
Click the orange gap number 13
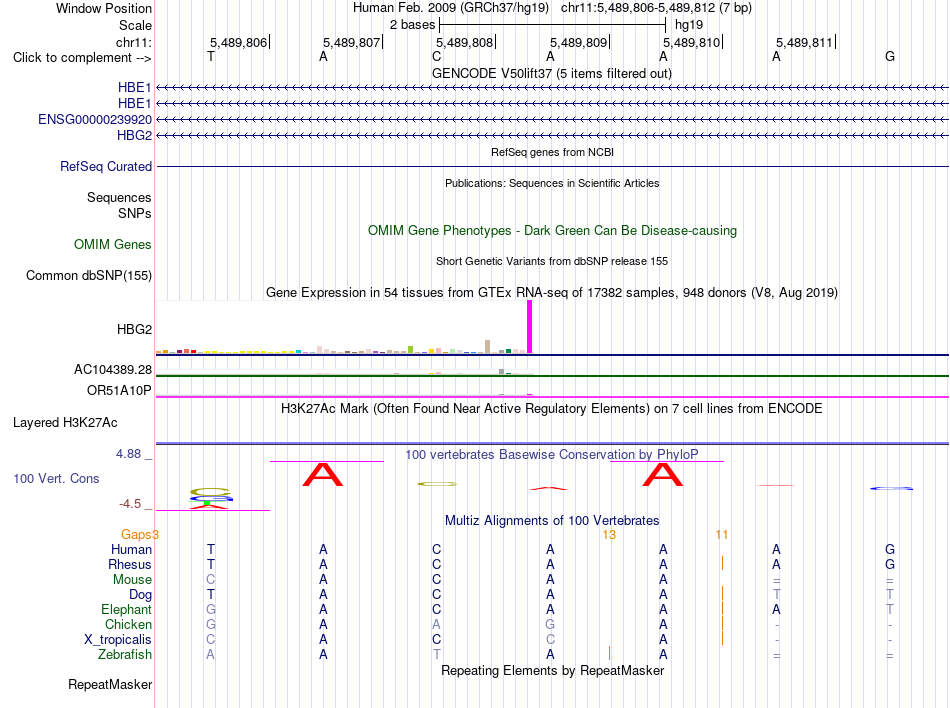coord(609,534)
